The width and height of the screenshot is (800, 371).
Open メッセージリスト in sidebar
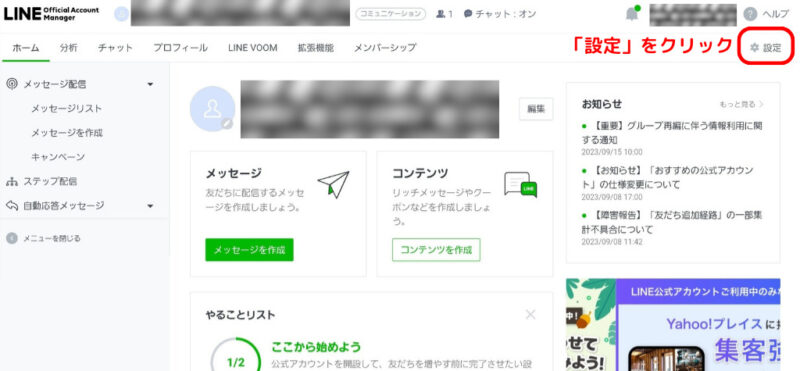pyautogui.click(x=66, y=109)
